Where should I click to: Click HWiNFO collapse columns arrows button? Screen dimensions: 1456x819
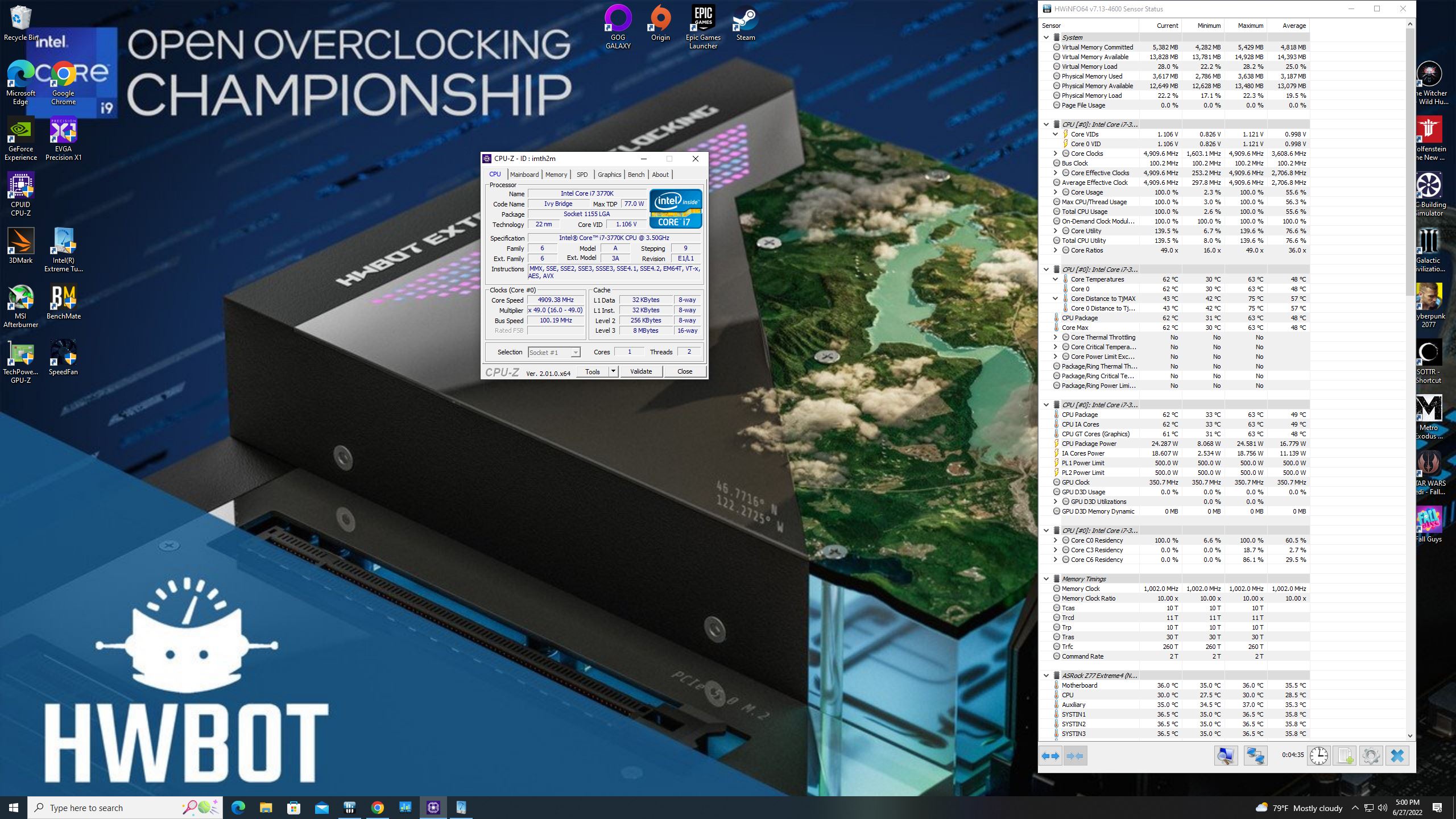click(x=1075, y=756)
